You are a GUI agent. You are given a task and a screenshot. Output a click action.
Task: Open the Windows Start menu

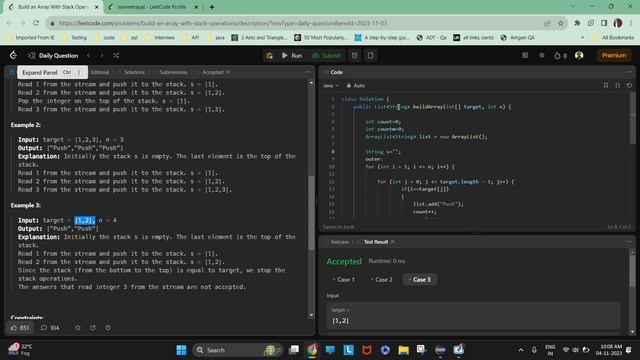[x=181, y=350]
